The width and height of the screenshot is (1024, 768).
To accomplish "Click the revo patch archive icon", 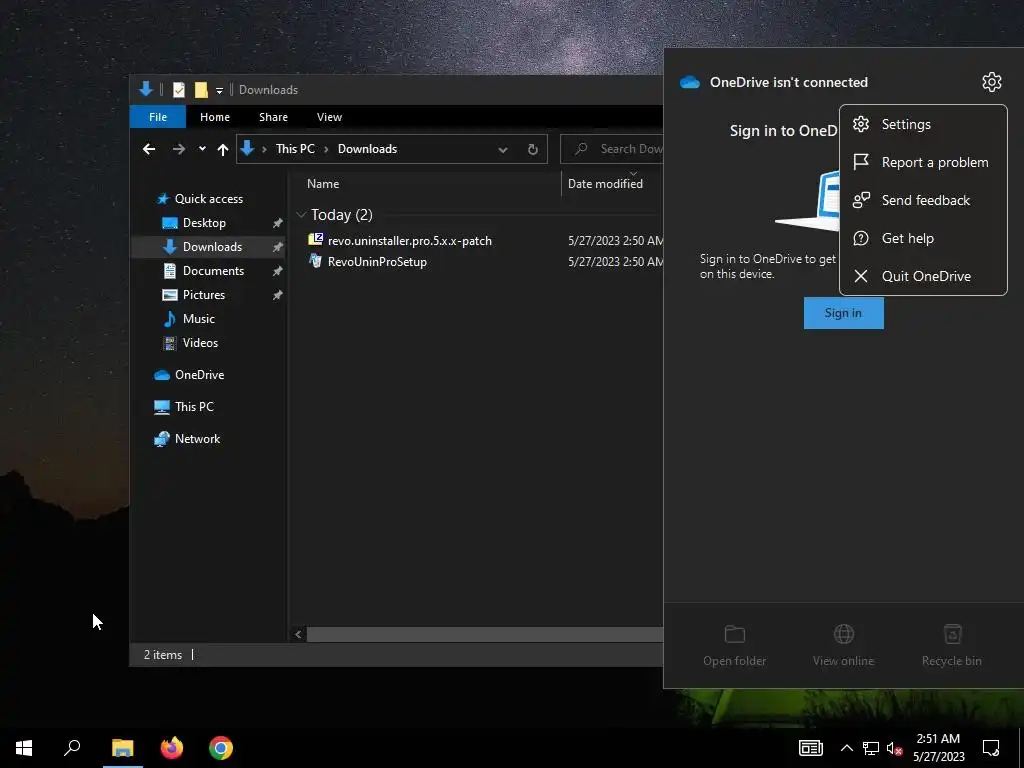I will click(x=315, y=240).
